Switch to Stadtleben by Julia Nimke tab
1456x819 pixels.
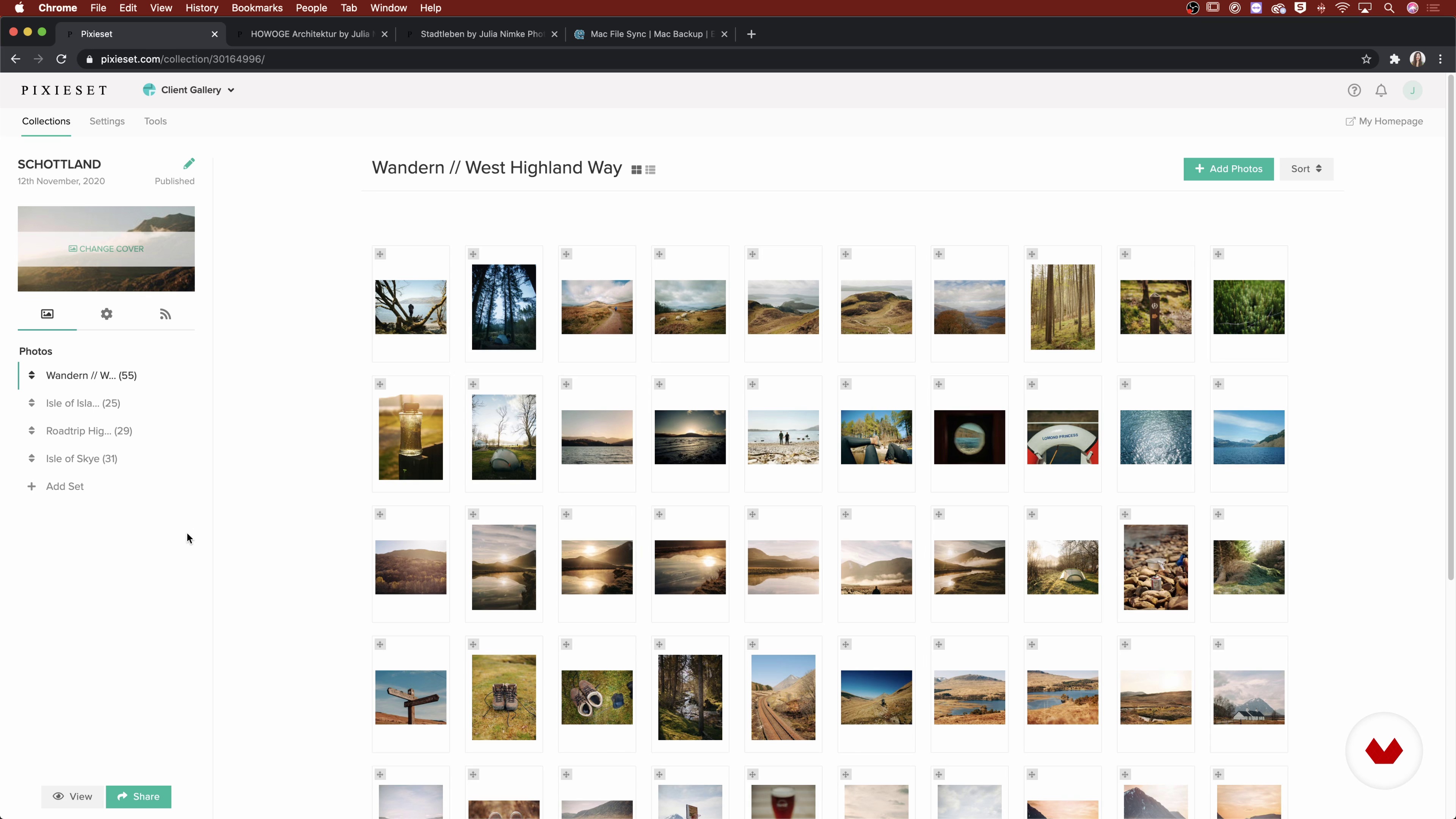point(482,35)
